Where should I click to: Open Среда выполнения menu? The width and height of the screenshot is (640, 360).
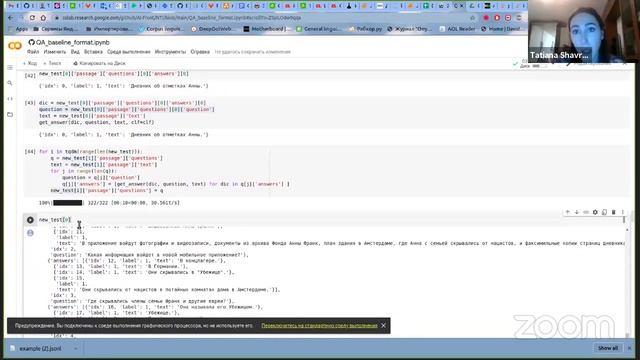click(x=129, y=52)
